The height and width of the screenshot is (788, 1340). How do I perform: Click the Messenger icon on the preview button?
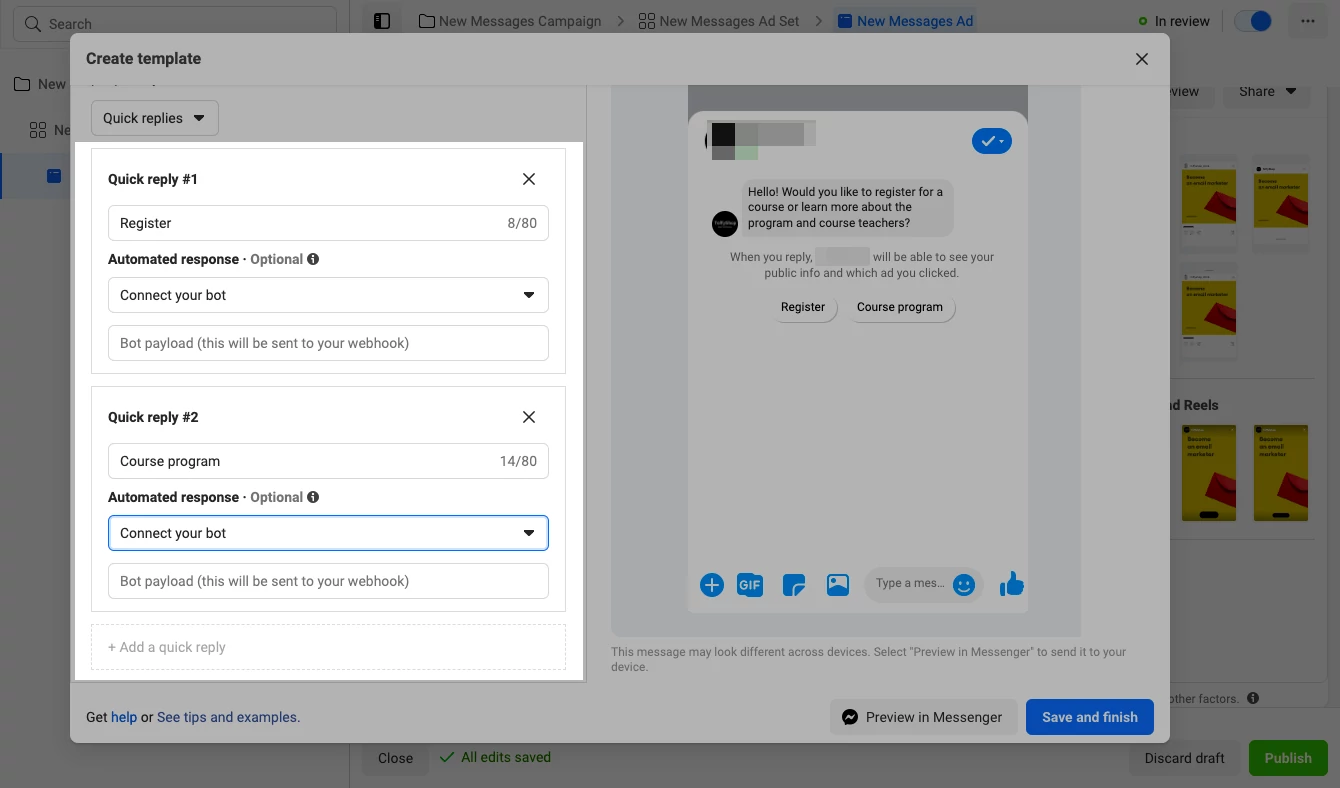point(849,716)
